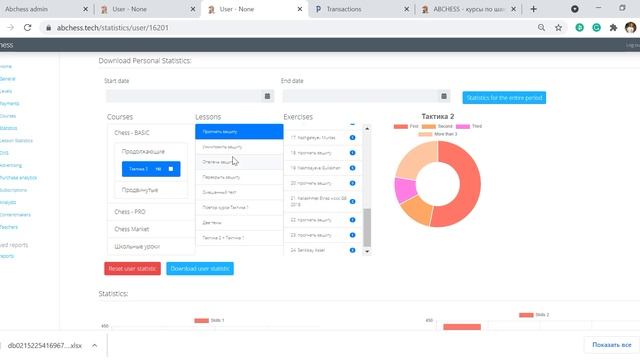
Task: Toggle Third series in chart legend
Action: tap(469, 127)
